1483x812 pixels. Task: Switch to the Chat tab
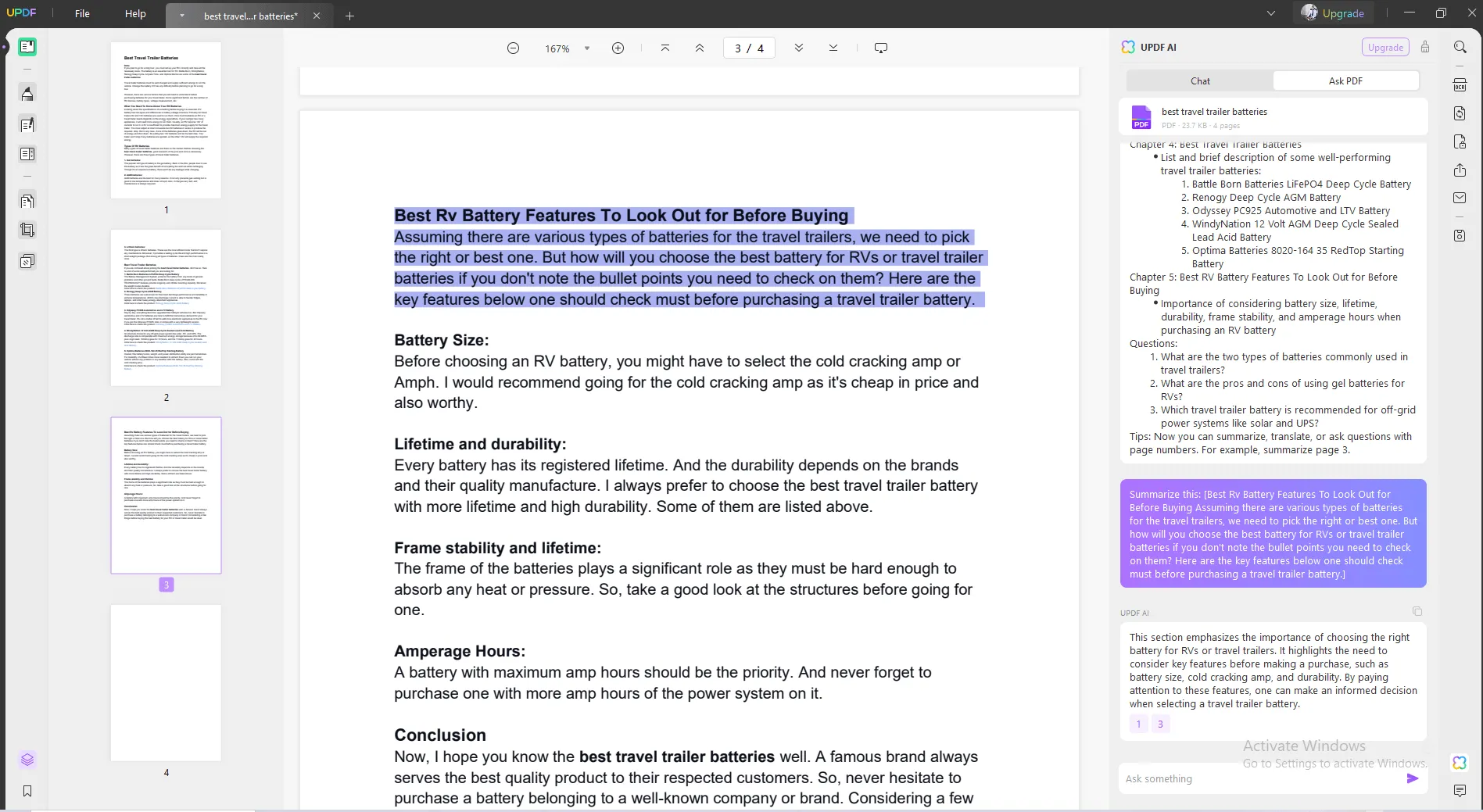pyautogui.click(x=1200, y=80)
